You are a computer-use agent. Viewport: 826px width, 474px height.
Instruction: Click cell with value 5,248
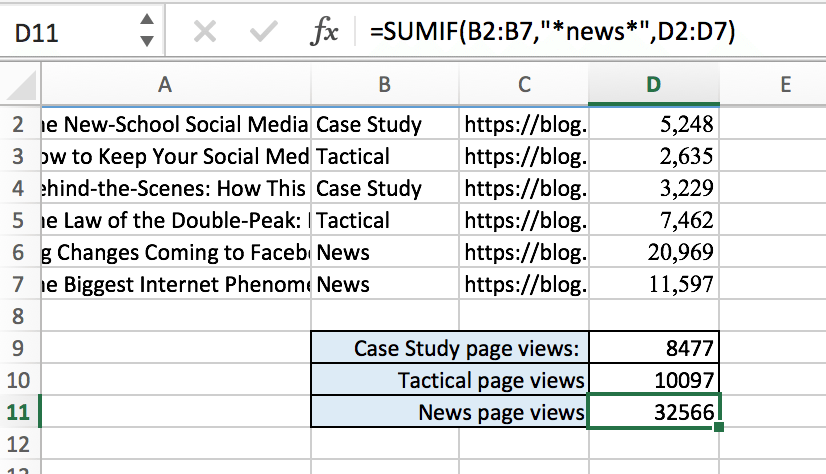coord(654,124)
